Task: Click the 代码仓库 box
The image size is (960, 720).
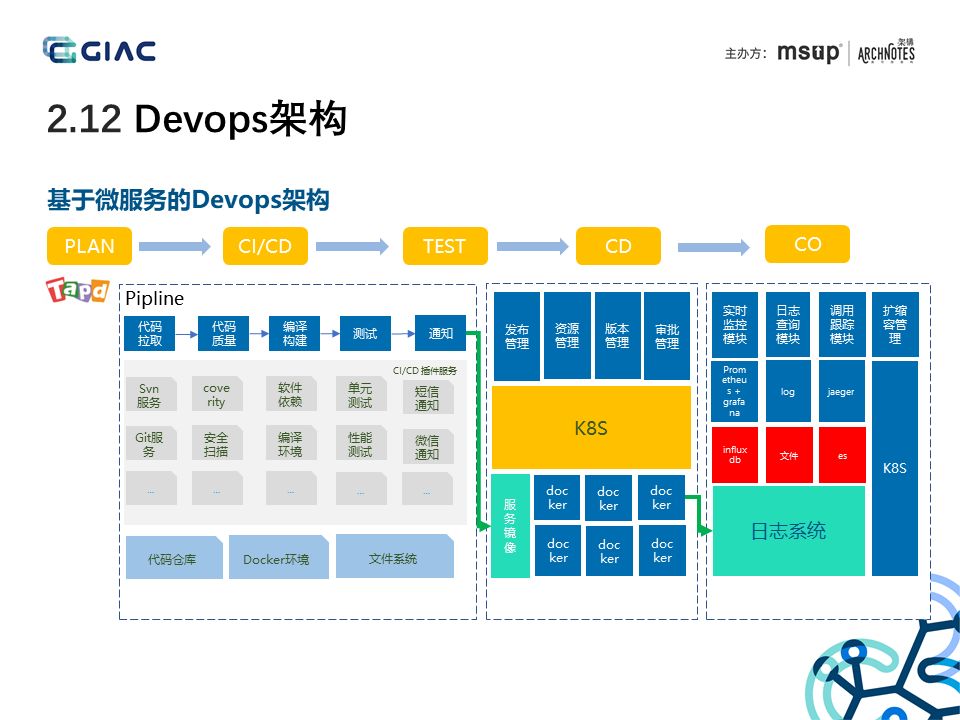Action: point(174,558)
